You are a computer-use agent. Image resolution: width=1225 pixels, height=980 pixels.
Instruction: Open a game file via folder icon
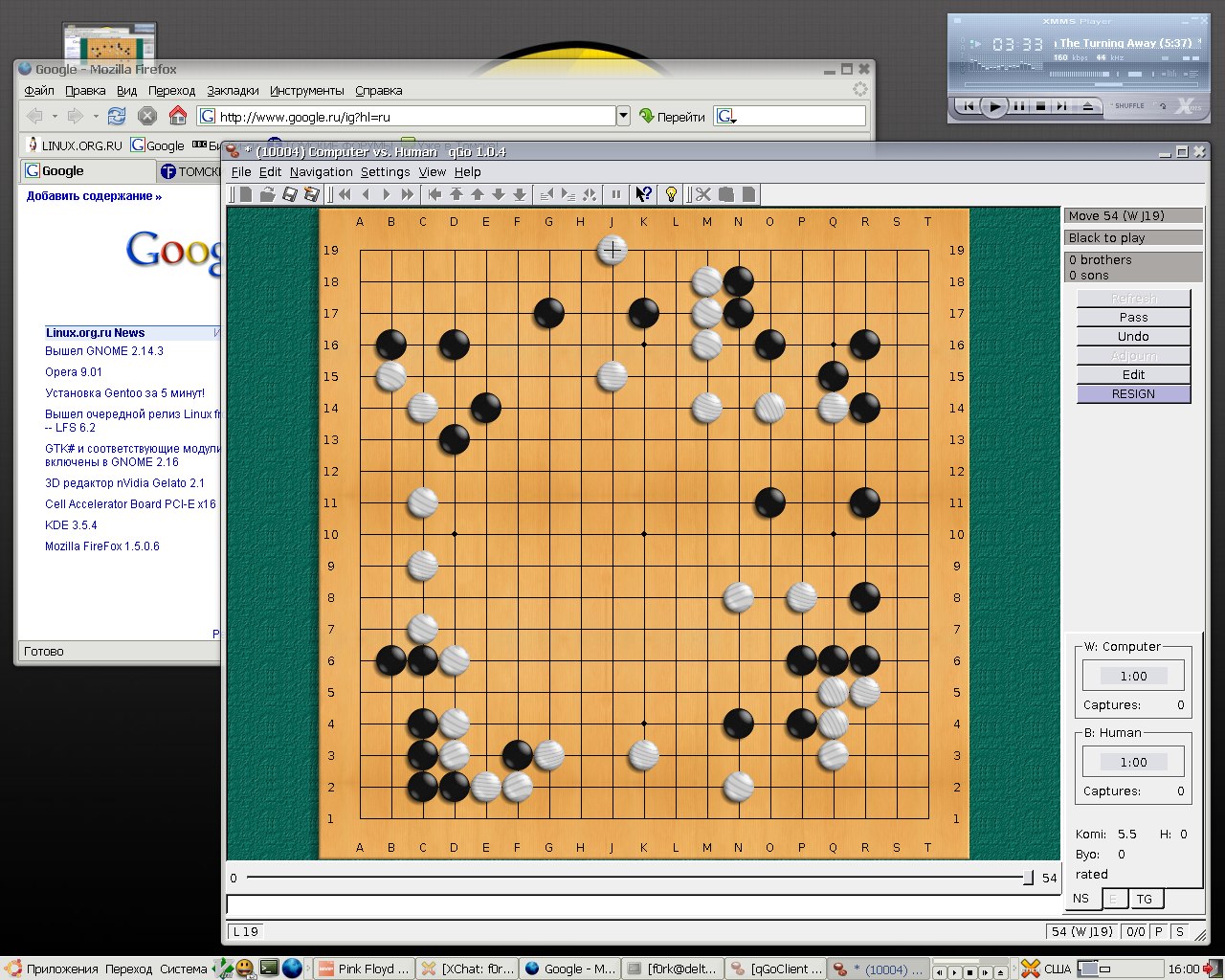[267, 194]
